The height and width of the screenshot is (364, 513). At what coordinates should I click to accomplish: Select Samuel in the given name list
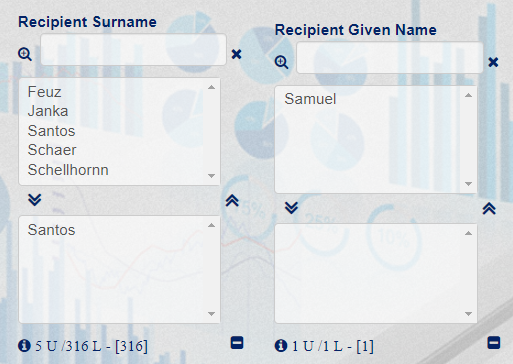point(310,99)
